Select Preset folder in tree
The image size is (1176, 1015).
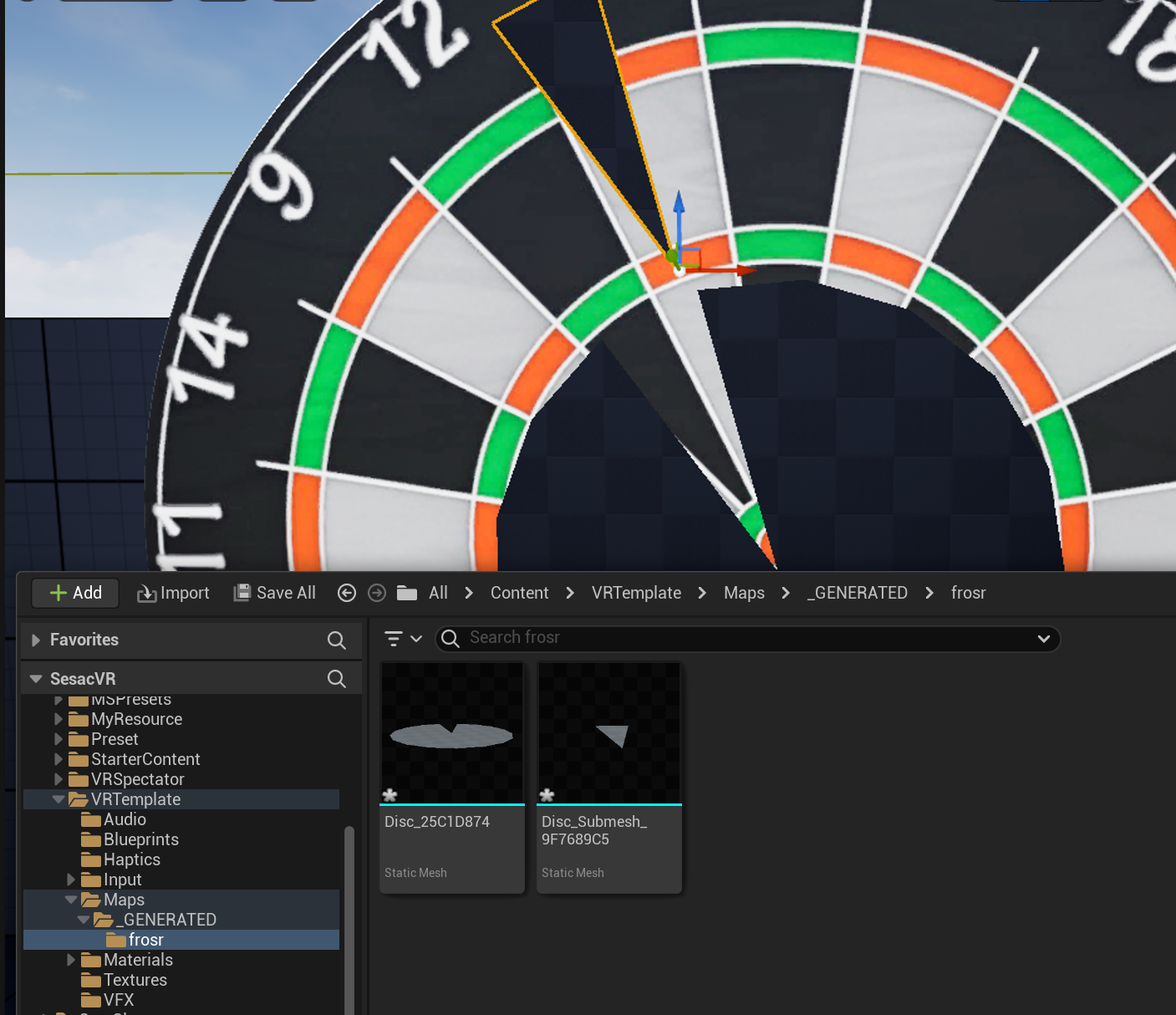click(115, 739)
